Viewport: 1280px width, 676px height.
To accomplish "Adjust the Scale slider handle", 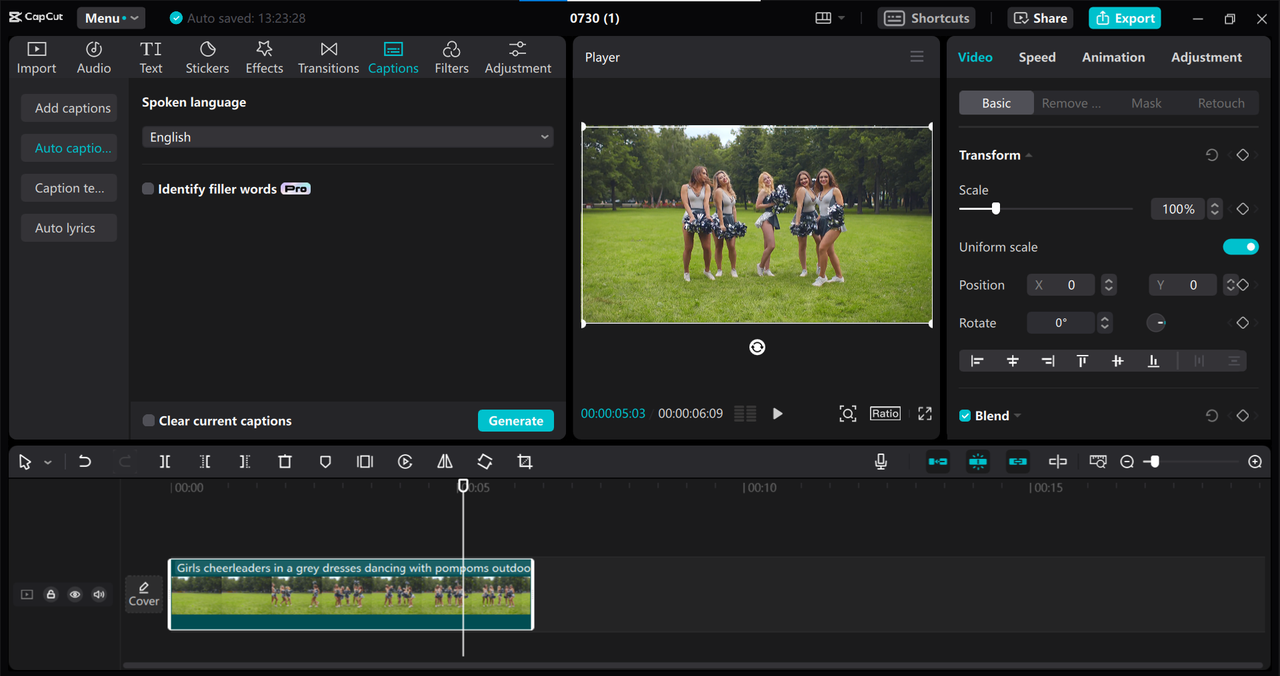I will pyautogui.click(x=995, y=209).
